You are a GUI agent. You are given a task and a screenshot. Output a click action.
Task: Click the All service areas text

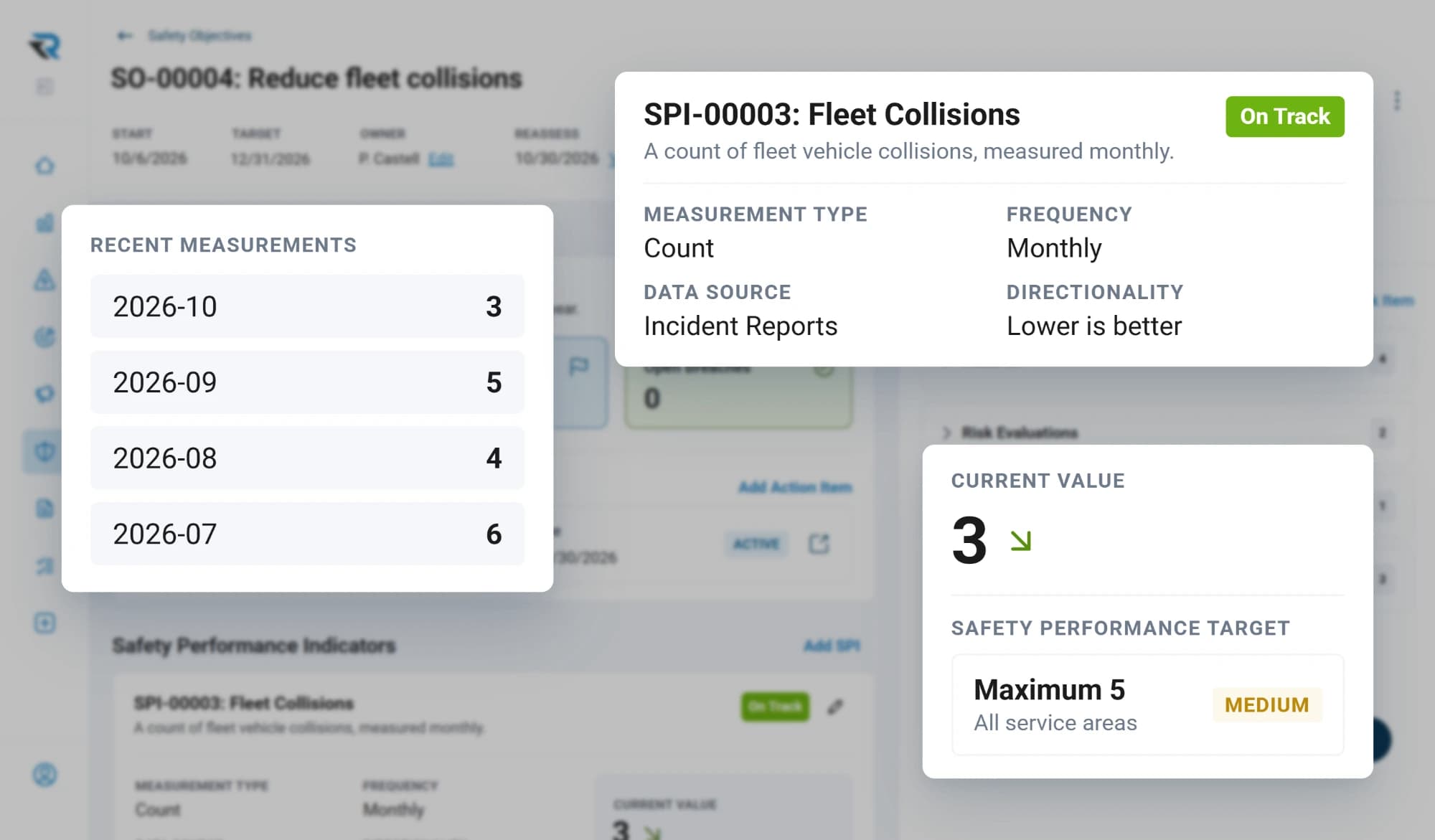tap(1055, 723)
